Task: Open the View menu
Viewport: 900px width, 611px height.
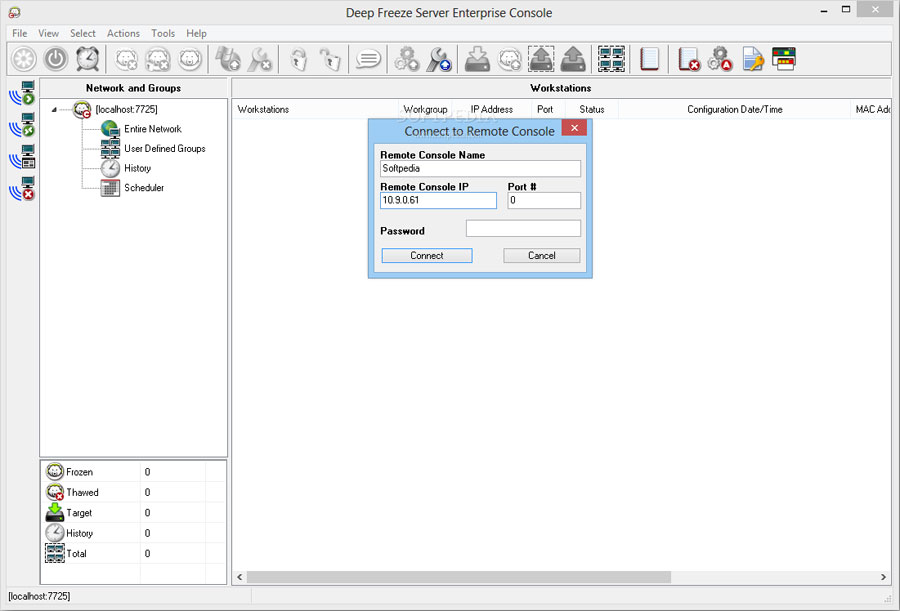Action: click(48, 33)
